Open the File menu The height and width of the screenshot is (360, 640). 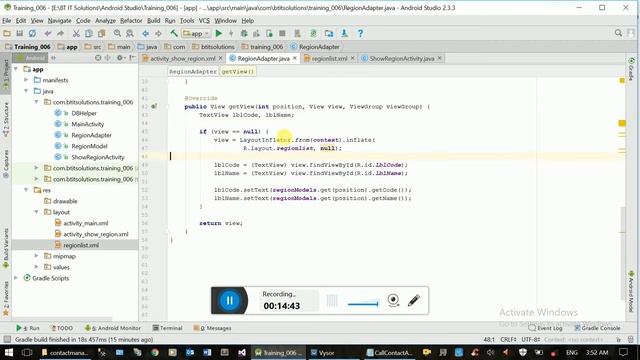[7, 20]
